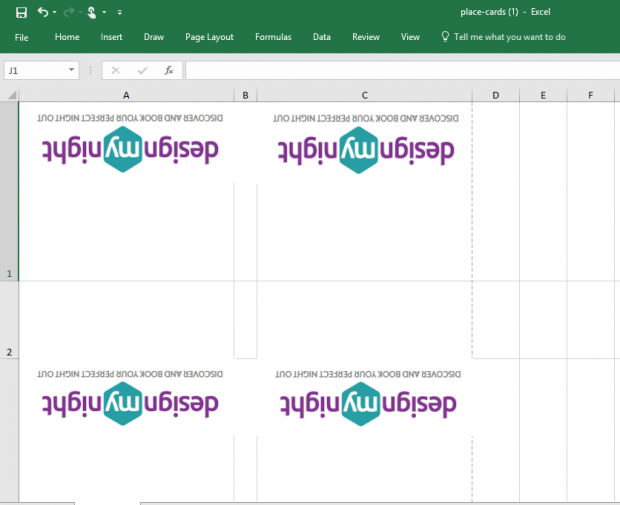Switch to the Draw ribbon tab
This screenshot has height=505, width=620.
click(x=154, y=37)
